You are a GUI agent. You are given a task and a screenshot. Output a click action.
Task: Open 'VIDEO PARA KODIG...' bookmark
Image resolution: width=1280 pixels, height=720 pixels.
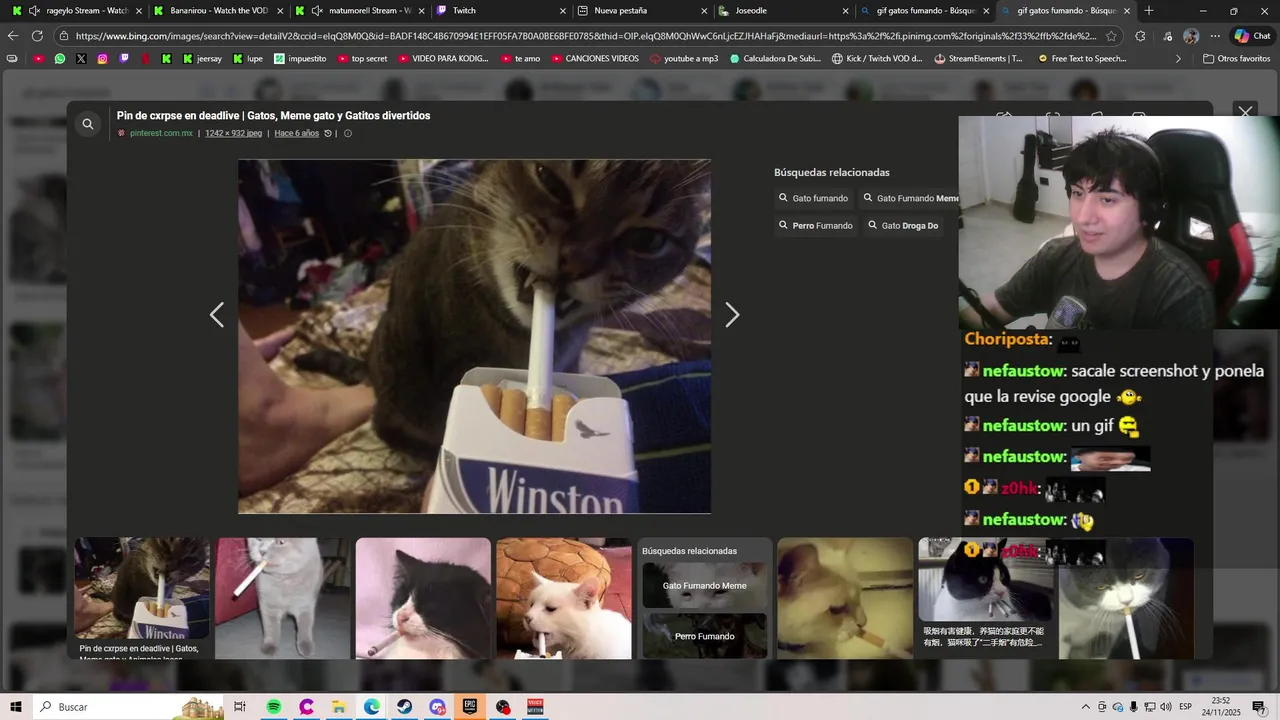click(444, 59)
